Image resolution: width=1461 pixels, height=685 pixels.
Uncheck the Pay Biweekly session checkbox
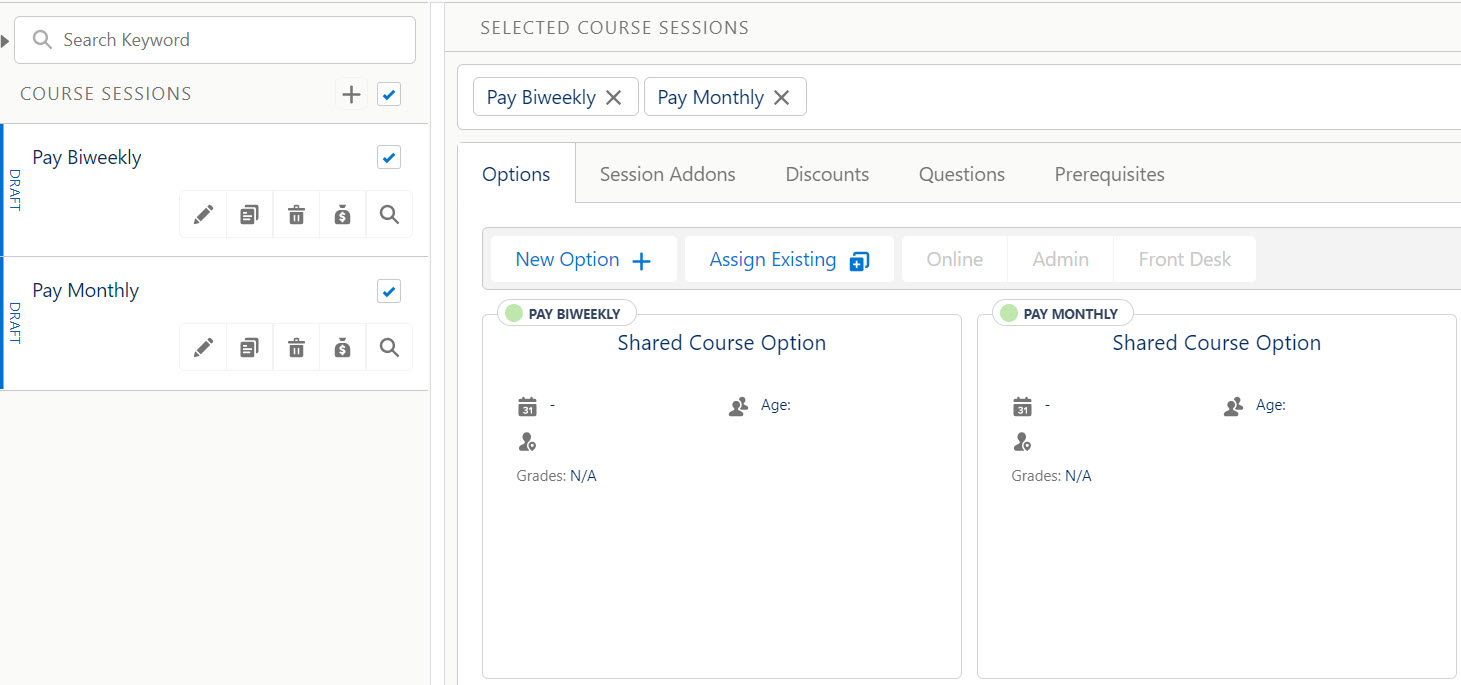tap(389, 157)
